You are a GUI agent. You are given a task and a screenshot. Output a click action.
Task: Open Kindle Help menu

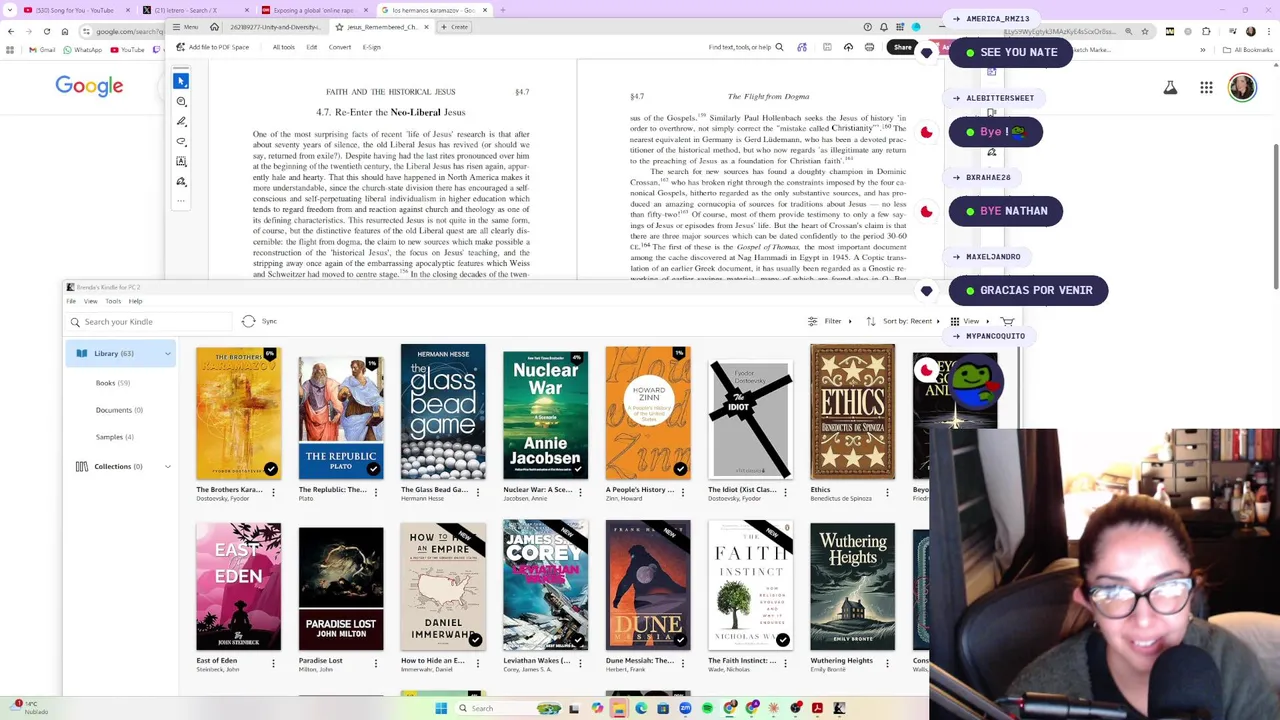135,301
